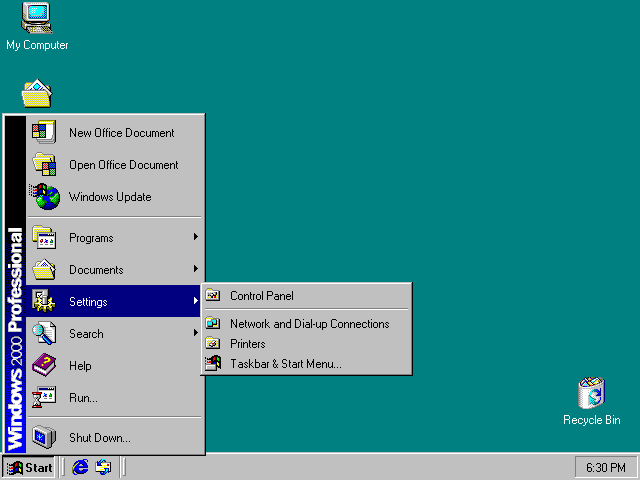Open the My Documents folder desktop icon
The height and width of the screenshot is (480, 640).
(37, 93)
